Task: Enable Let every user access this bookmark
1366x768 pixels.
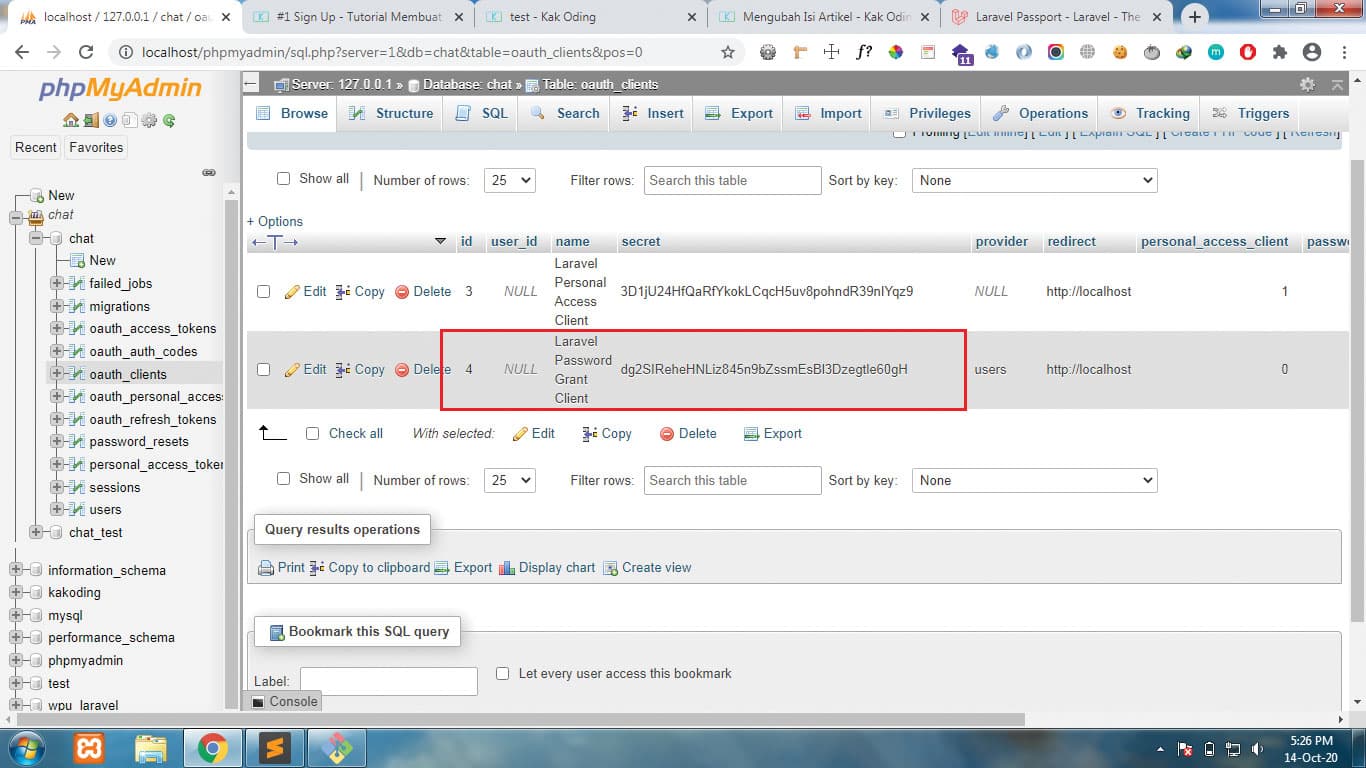Action: coord(503,674)
